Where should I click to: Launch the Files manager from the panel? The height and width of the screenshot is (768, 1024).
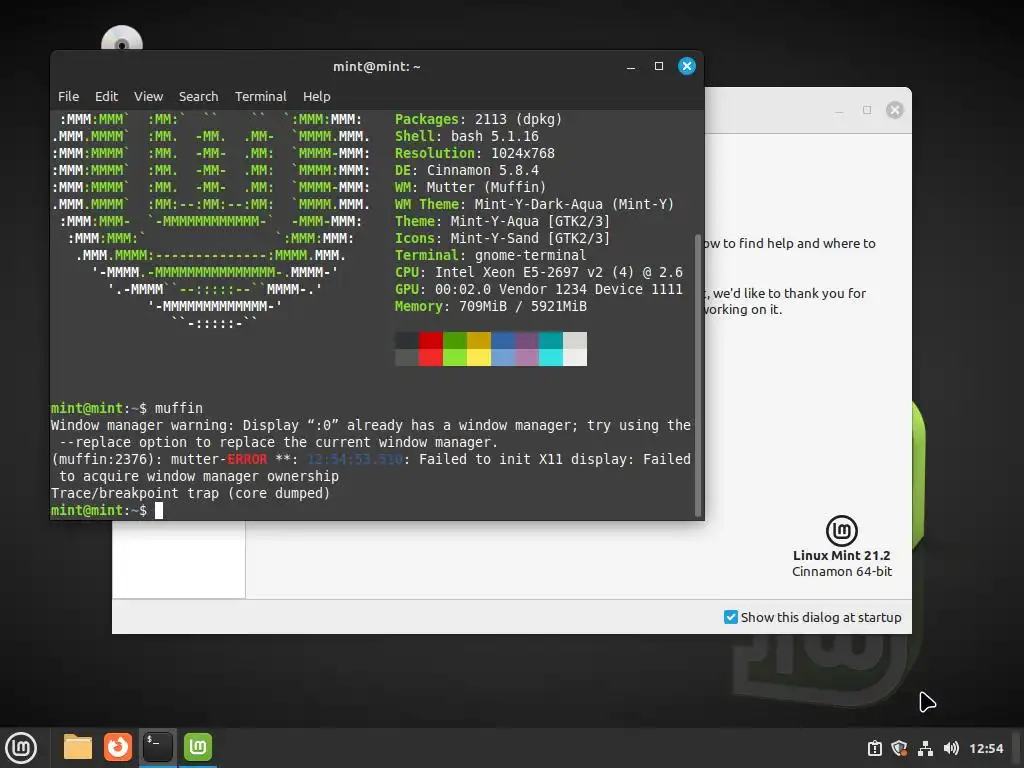[78, 747]
